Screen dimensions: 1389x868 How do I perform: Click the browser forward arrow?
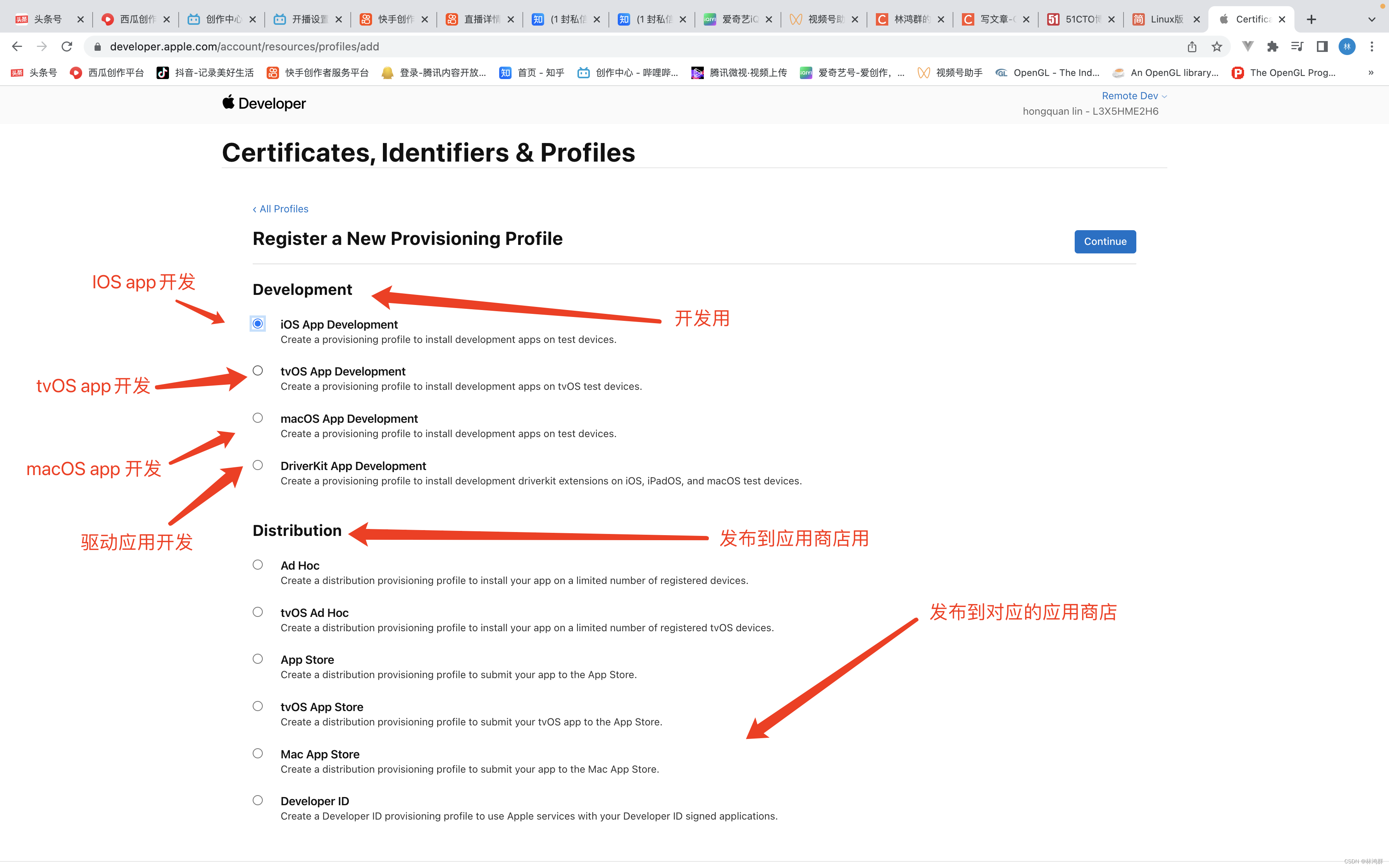[x=42, y=46]
